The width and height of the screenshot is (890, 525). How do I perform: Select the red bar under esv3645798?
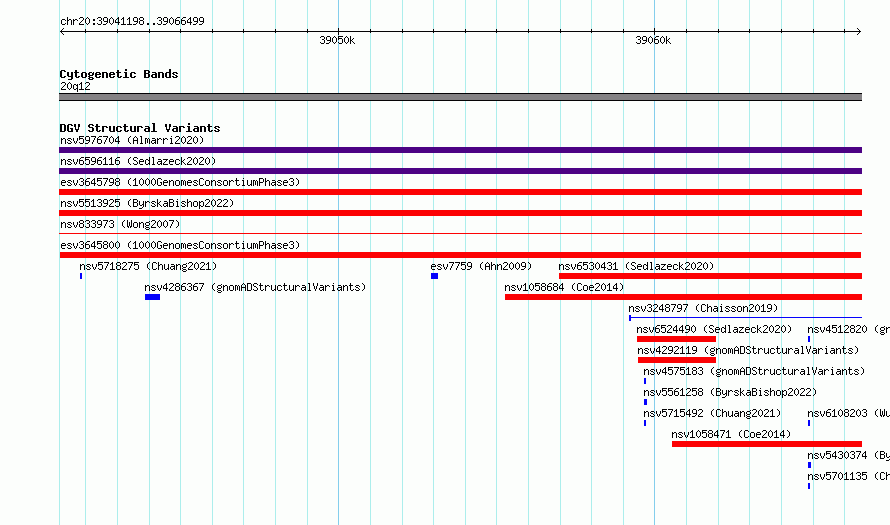pyautogui.click(x=460, y=192)
